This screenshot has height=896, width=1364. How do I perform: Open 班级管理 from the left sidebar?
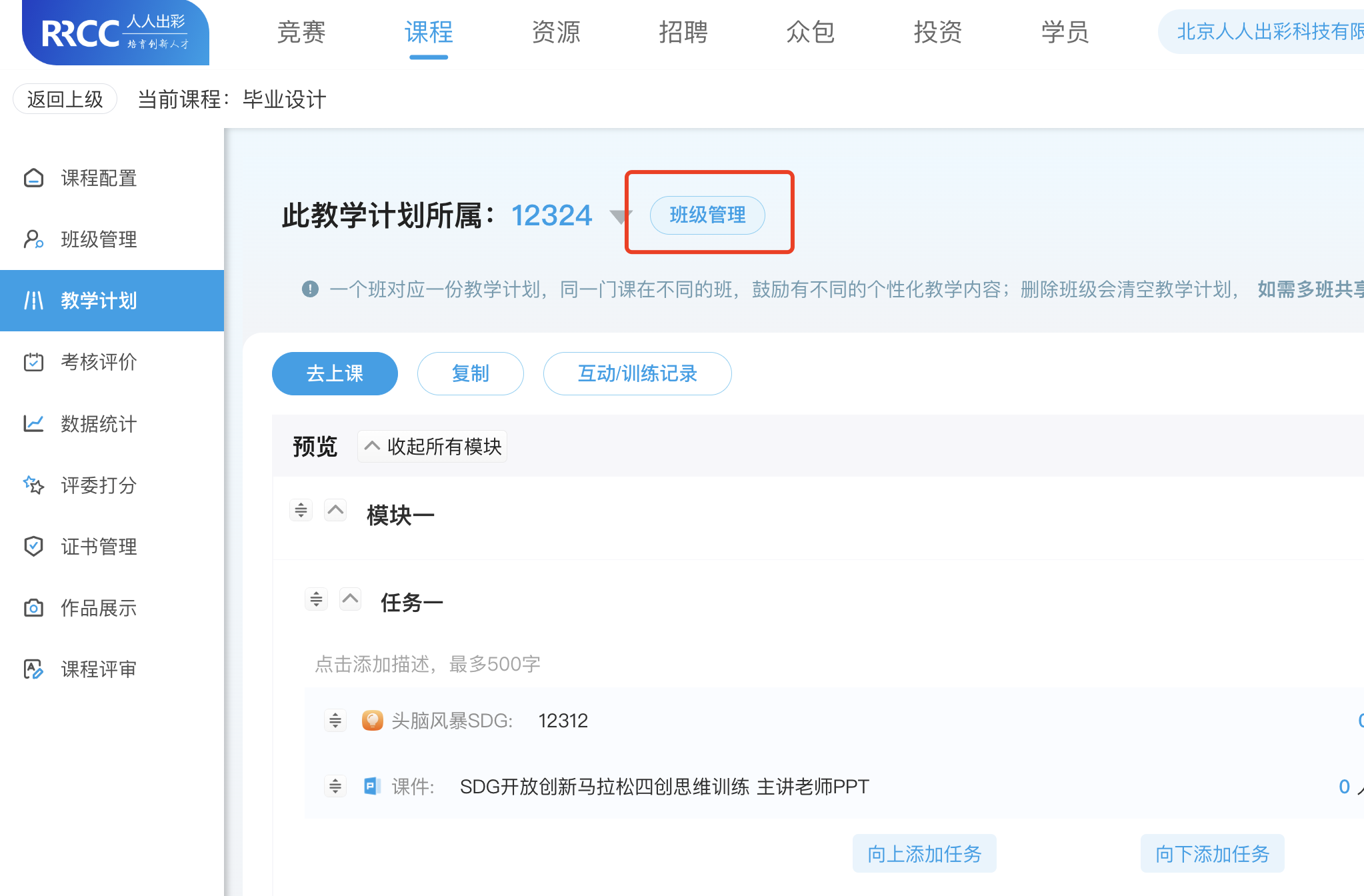pos(97,239)
